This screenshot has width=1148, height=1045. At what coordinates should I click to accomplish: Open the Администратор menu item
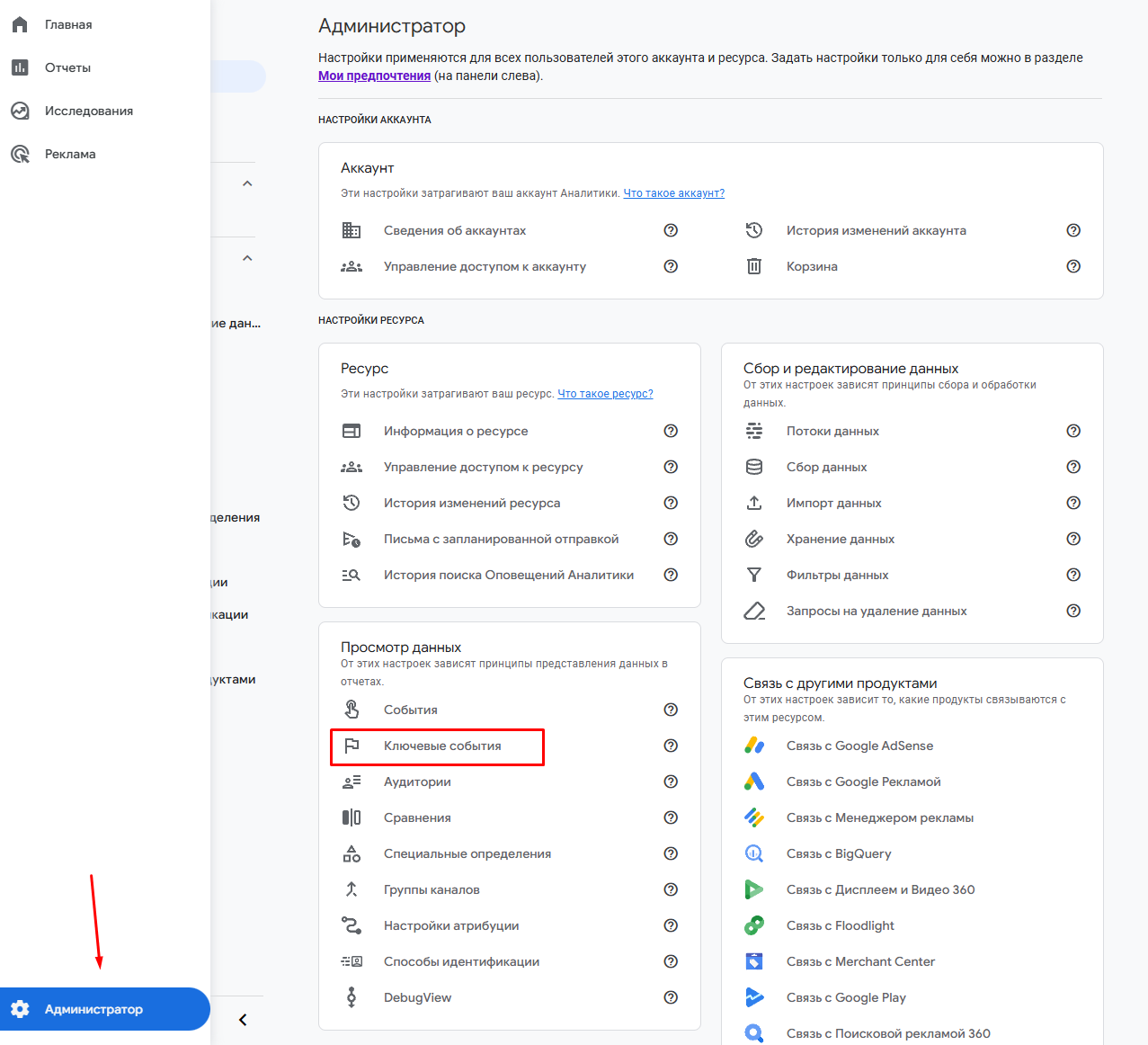pyautogui.click(x=93, y=1009)
